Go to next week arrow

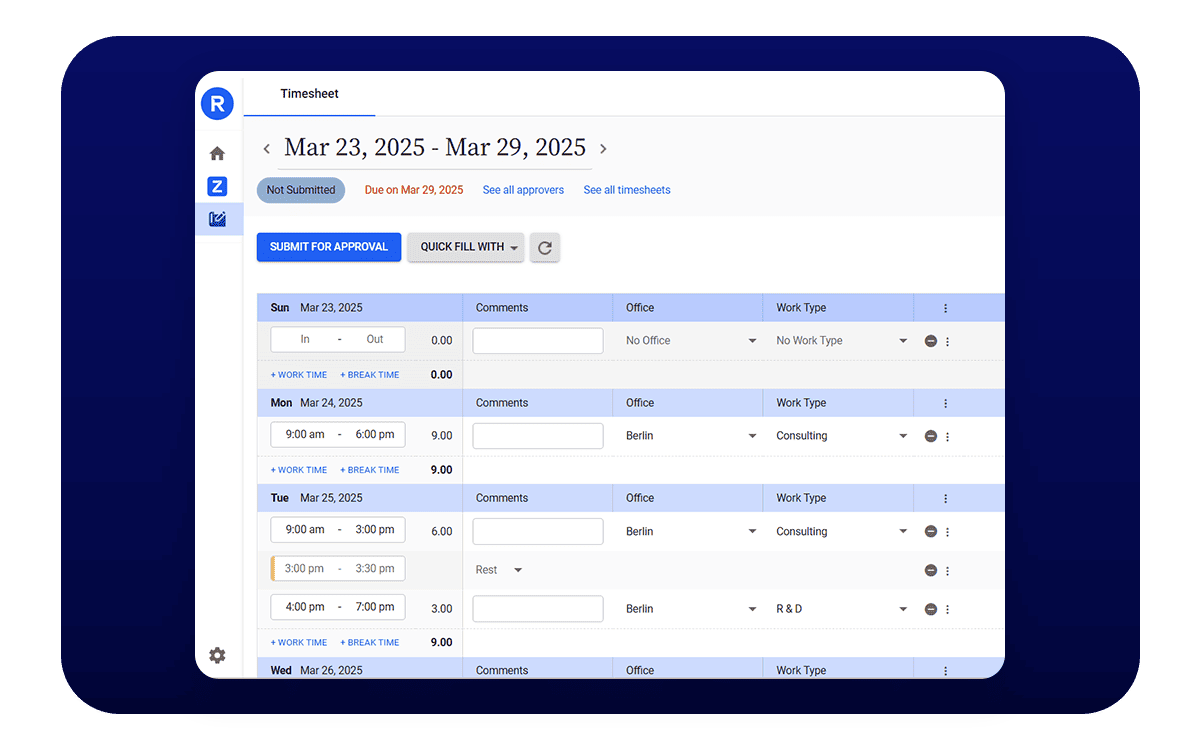tap(603, 149)
